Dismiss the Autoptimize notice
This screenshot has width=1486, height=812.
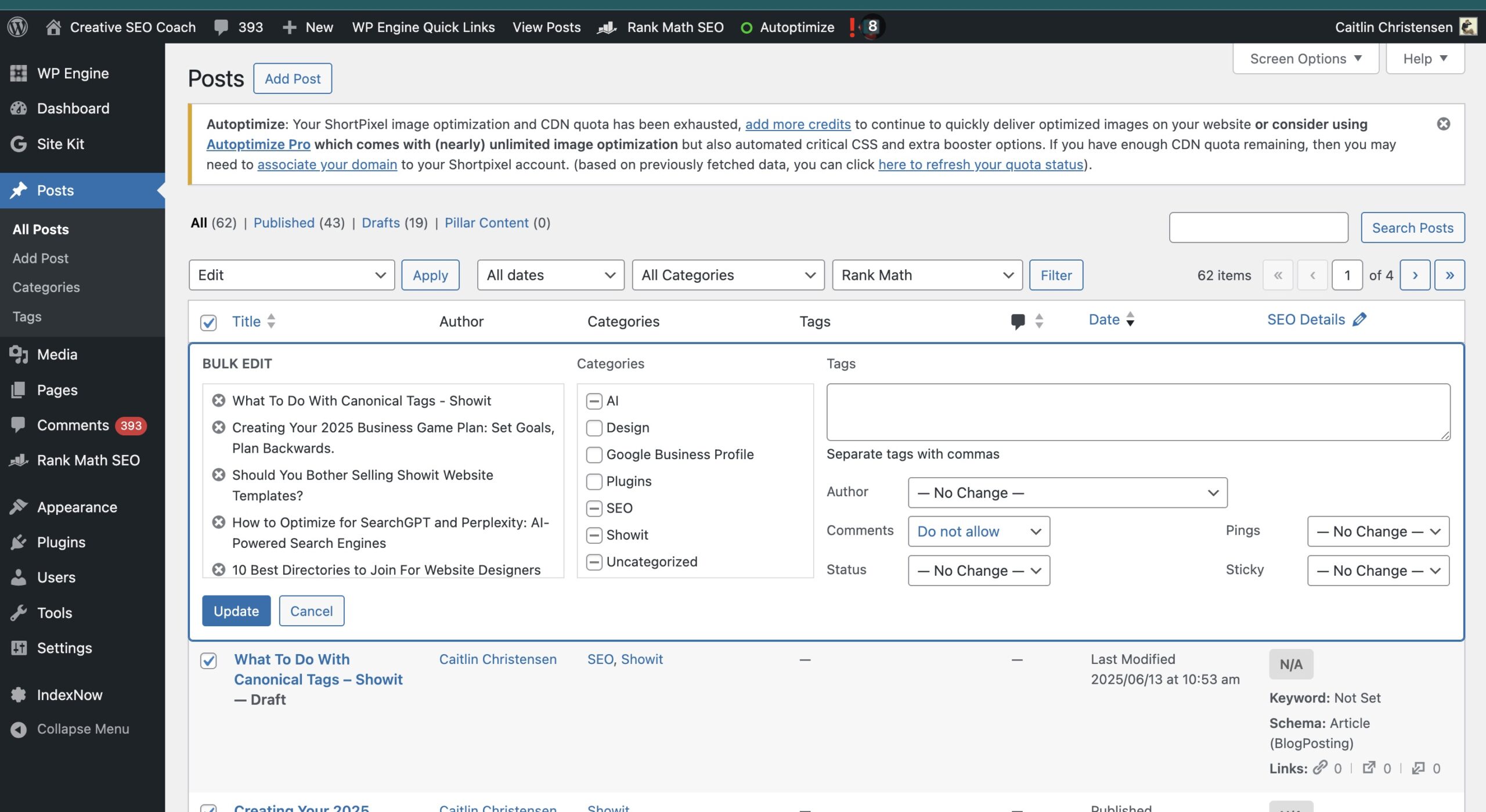(x=1443, y=124)
